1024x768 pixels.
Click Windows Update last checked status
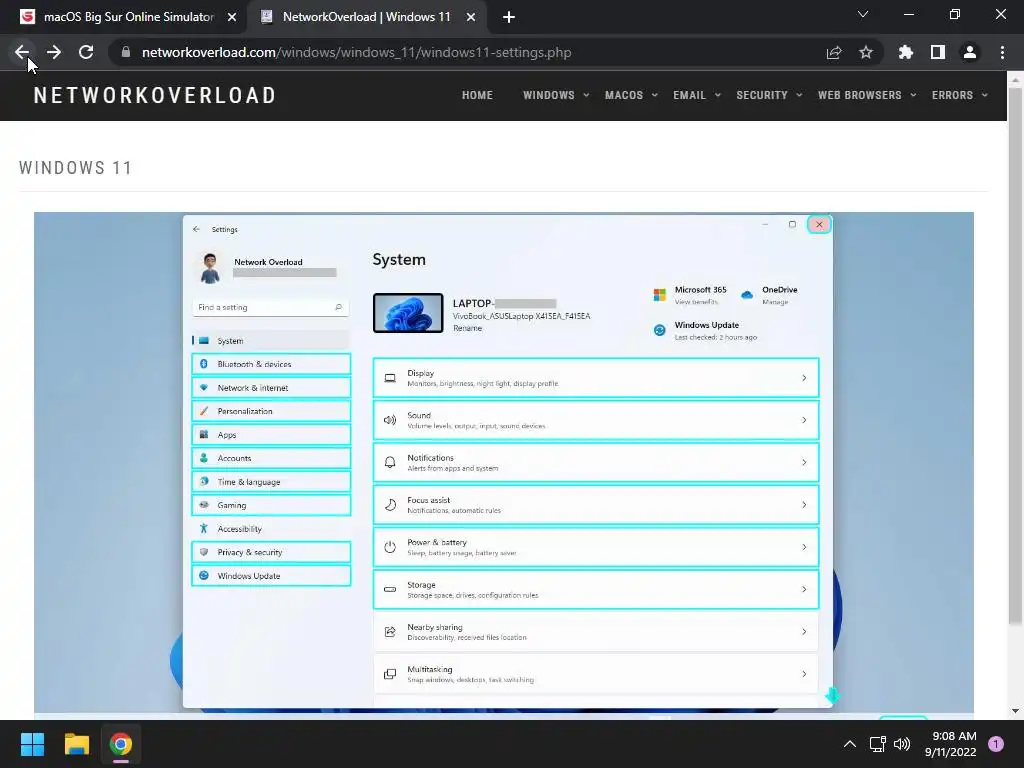pyautogui.click(x=705, y=330)
